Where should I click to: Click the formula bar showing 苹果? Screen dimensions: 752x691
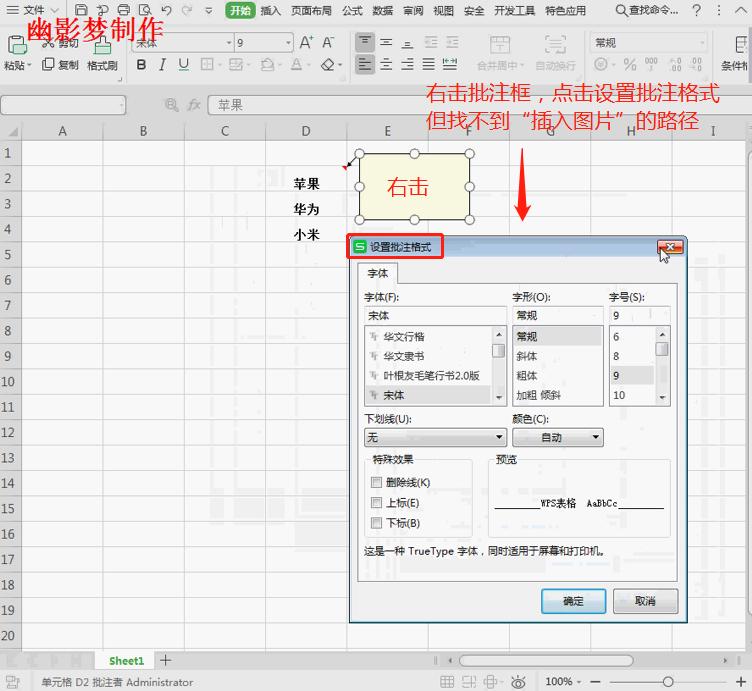point(480,105)
